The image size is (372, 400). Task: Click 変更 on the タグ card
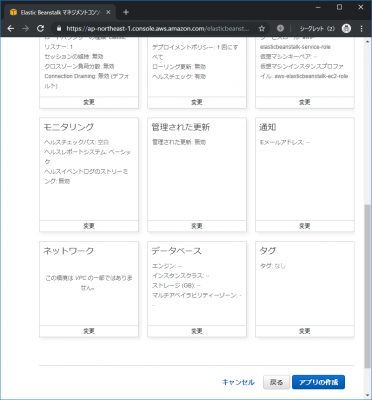(305, 331)
